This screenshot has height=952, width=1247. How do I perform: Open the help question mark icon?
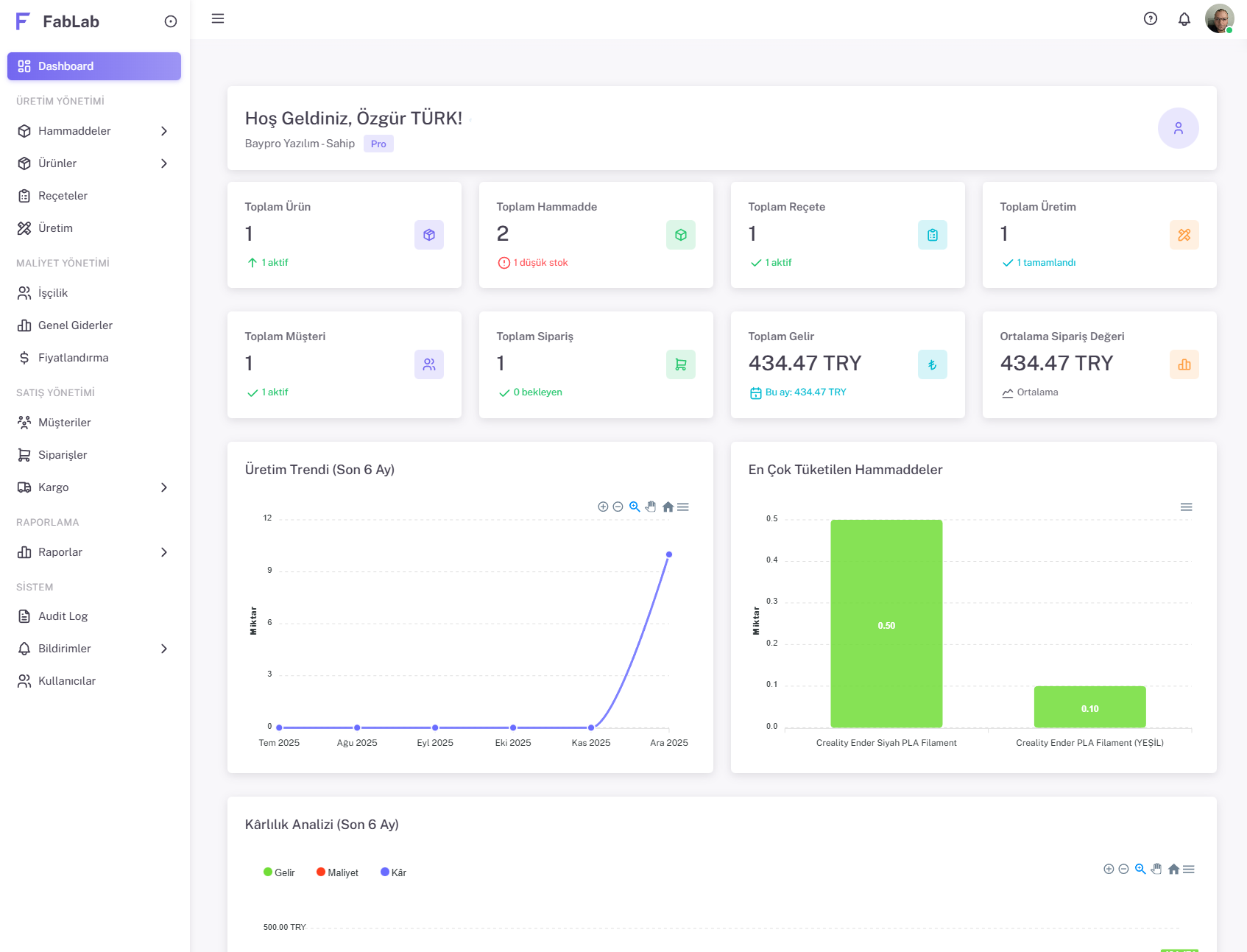coord(1150,19)
